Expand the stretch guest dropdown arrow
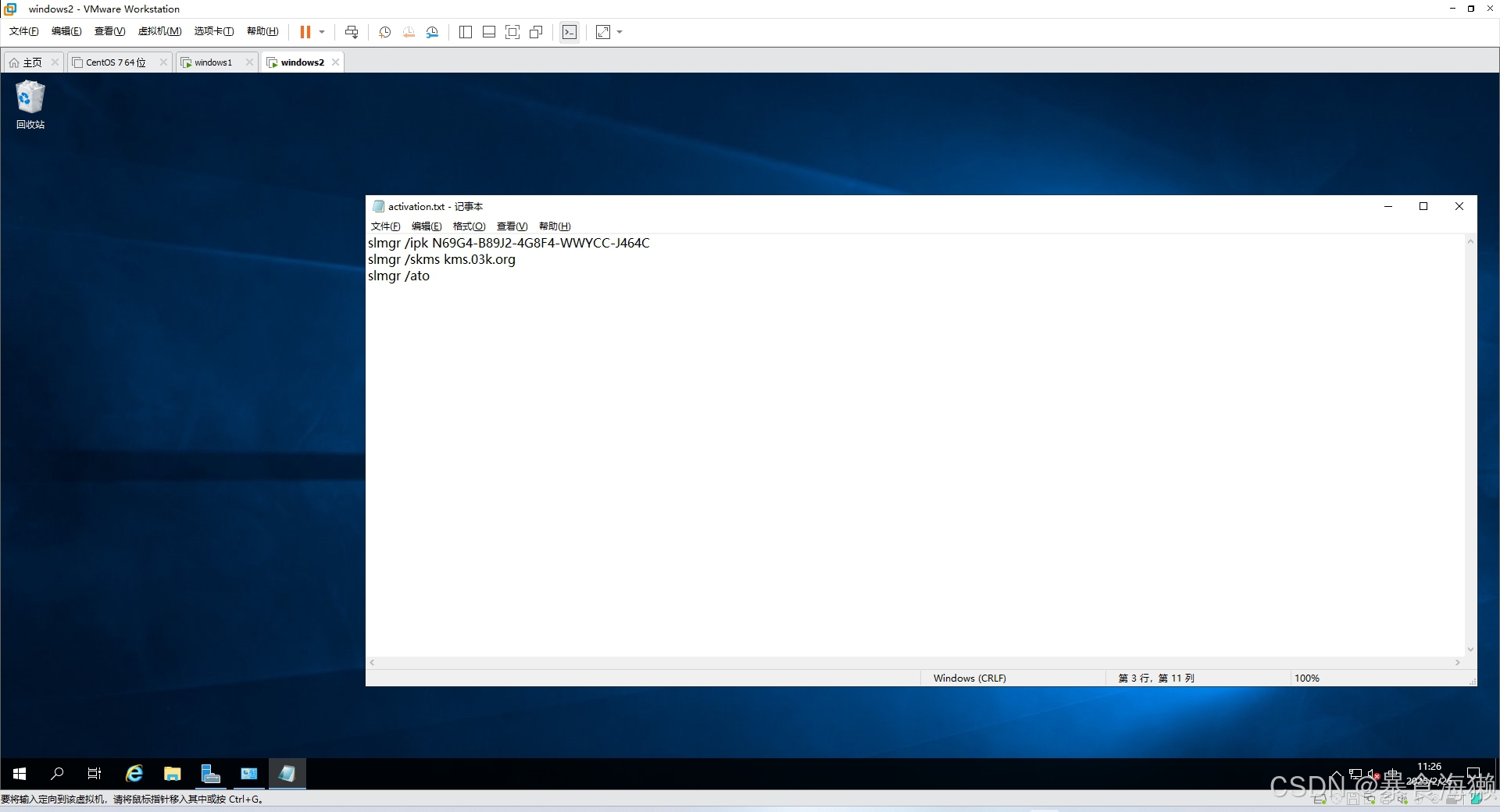This screenshot has height=812, width=1500. click(620, 32)
